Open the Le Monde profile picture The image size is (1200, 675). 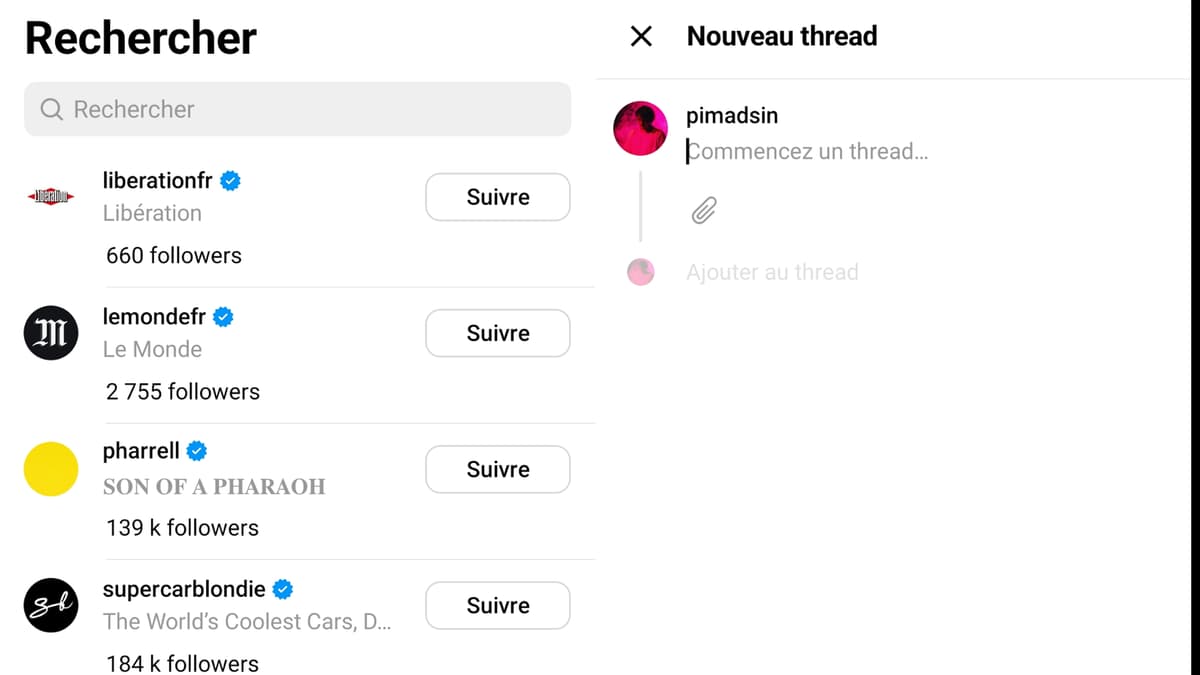(x=50, y=333)
